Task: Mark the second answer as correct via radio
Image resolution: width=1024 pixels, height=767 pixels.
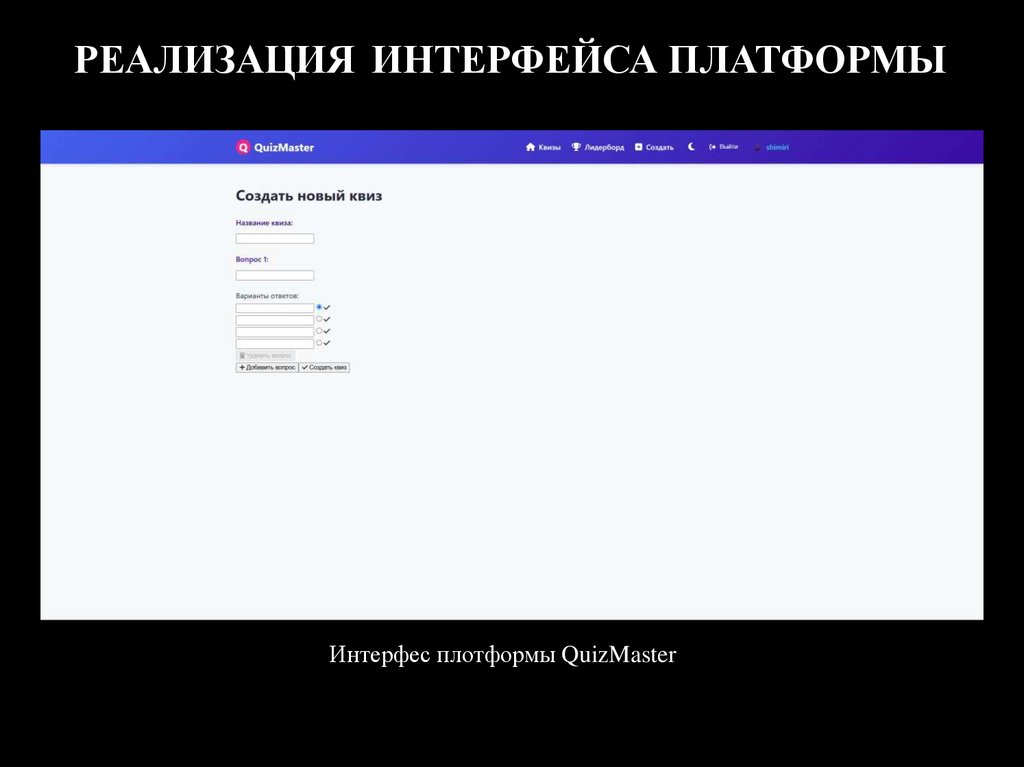Action: [319, 319]
